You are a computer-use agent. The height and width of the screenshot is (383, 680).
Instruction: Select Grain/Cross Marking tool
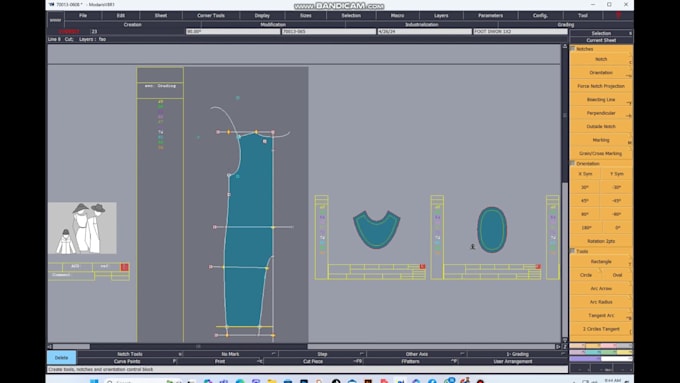pyautogui.click(x=601, y=153)
